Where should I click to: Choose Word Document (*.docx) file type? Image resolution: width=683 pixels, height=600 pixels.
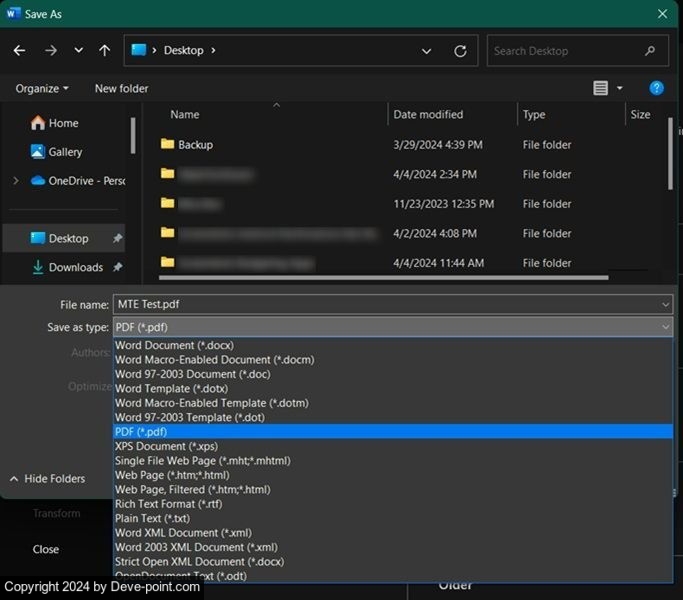tap(174, 345)
